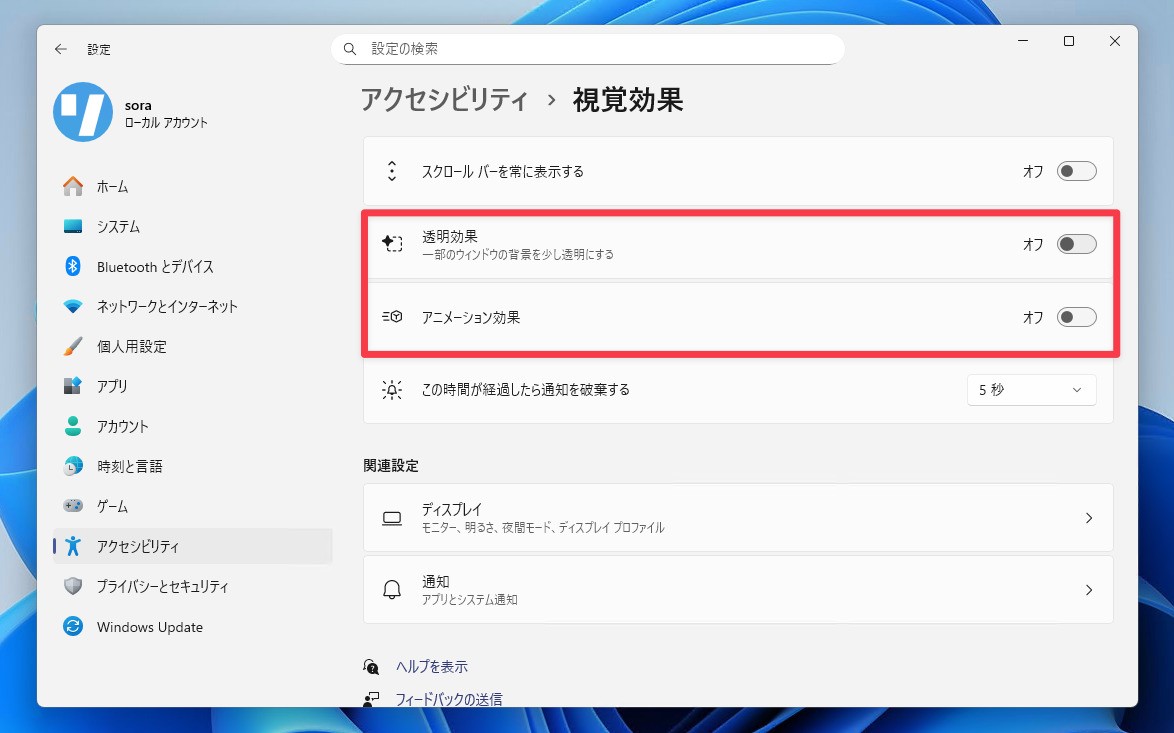1174x733 pixels.
Task: Open the ヘルプを表示 help link
Action: click(431, 667)
